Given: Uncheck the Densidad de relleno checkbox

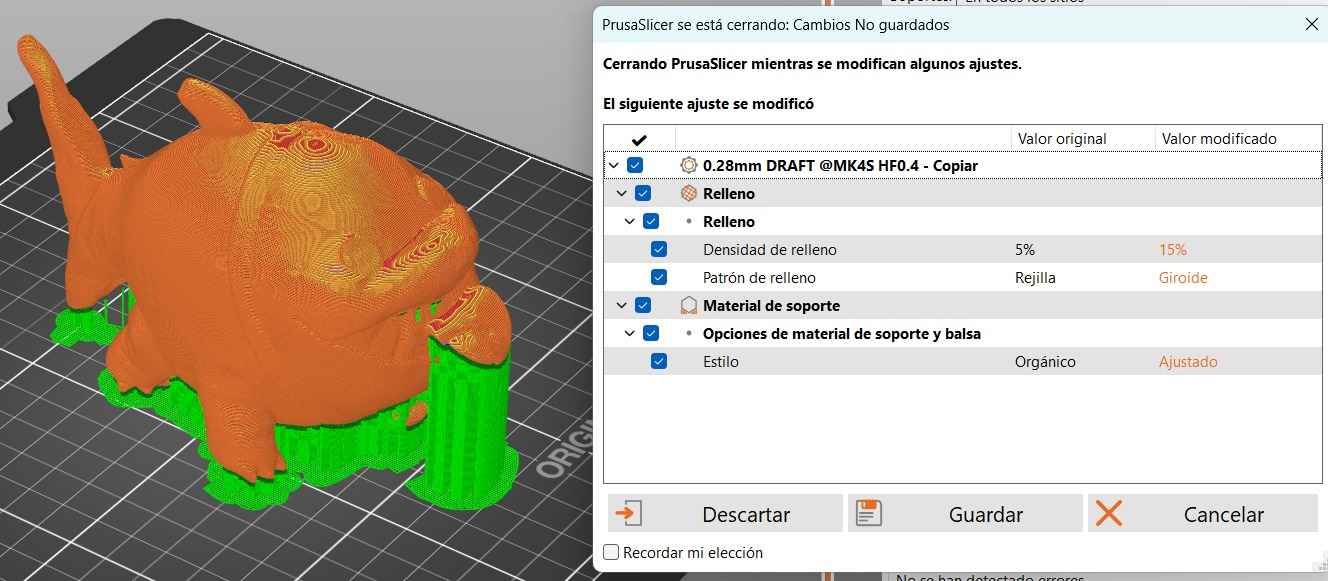Looking at the screenshot, I should click(x=658, y=248).
